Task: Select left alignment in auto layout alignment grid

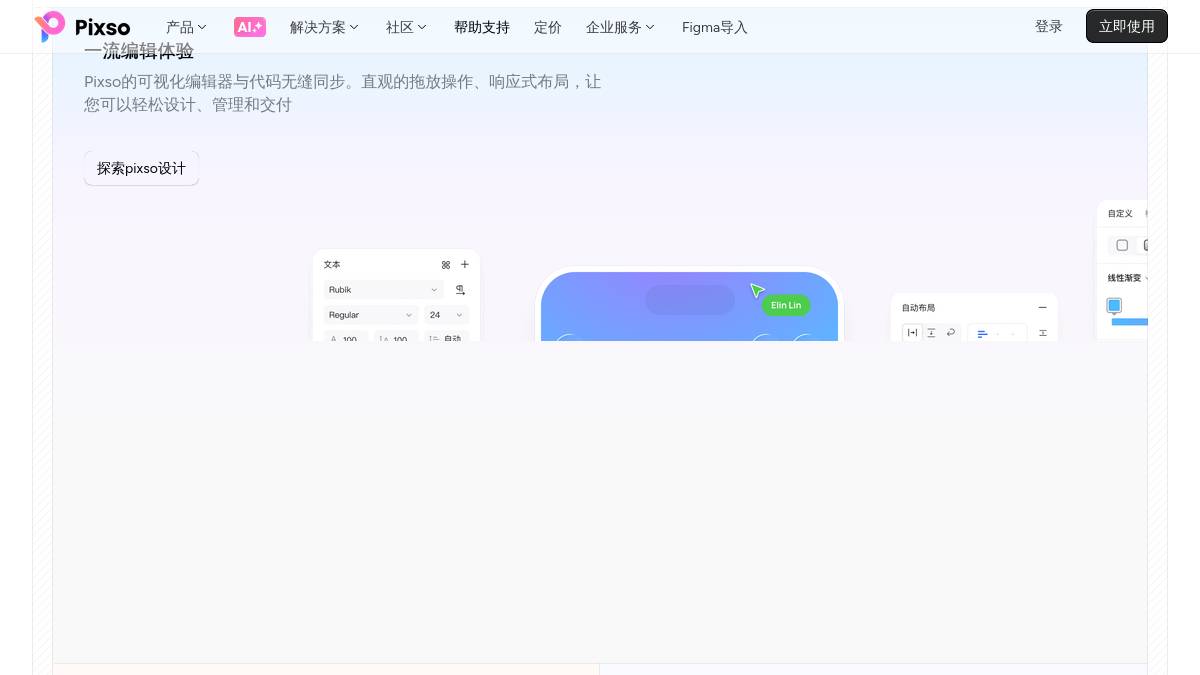Action: coord(982,334)
